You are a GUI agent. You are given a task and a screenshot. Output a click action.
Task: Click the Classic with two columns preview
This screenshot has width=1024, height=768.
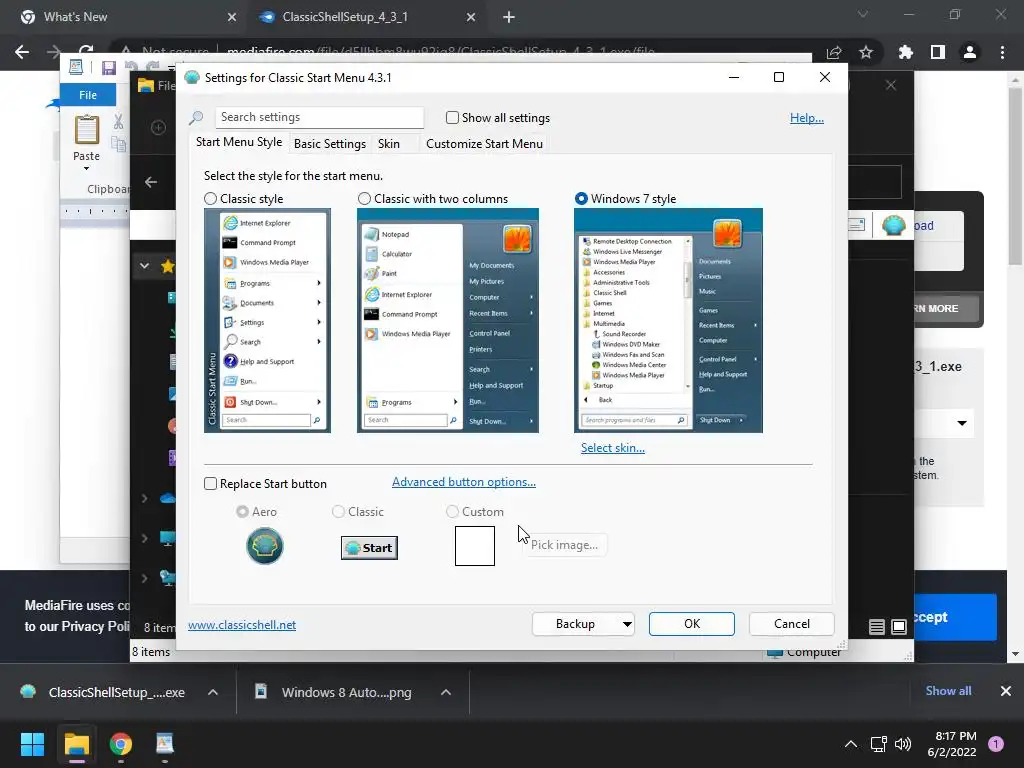(x=447, y=320)
